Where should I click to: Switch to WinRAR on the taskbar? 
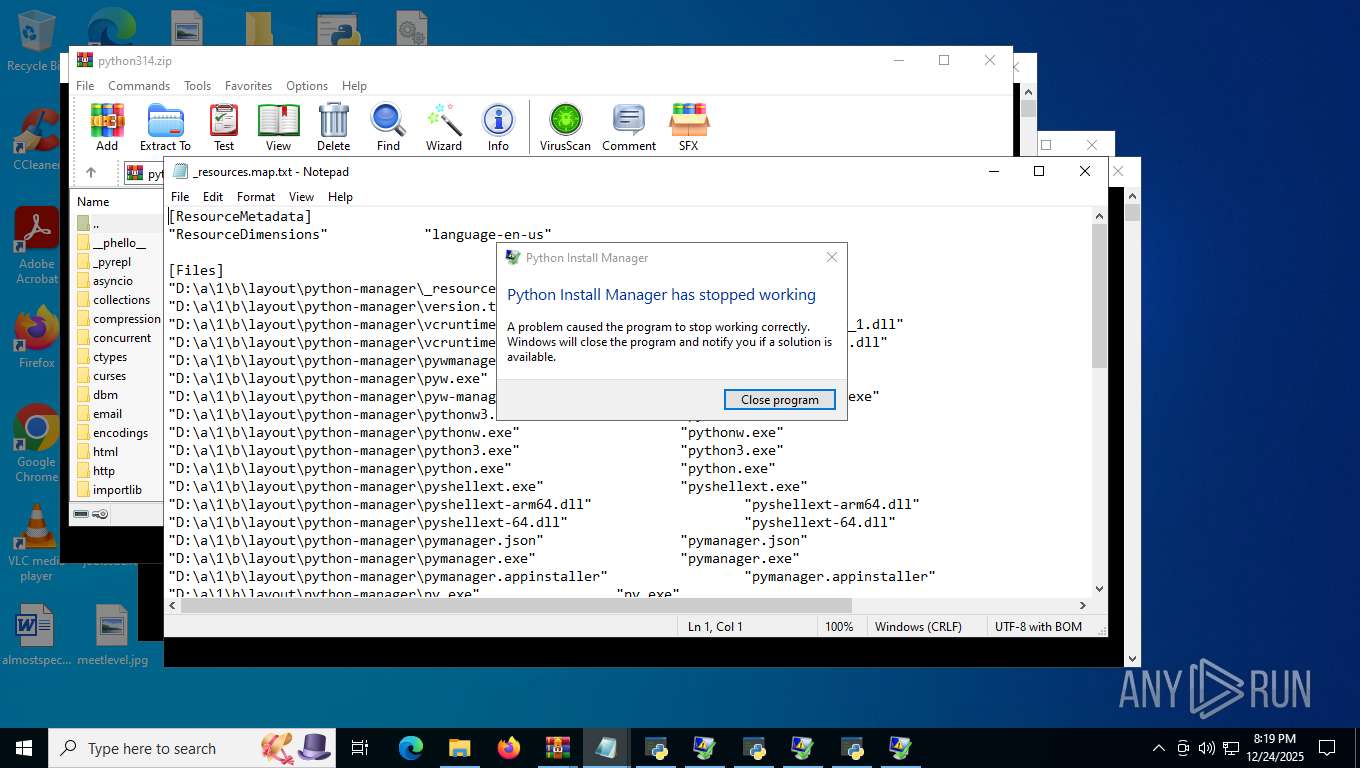(557, 748)
